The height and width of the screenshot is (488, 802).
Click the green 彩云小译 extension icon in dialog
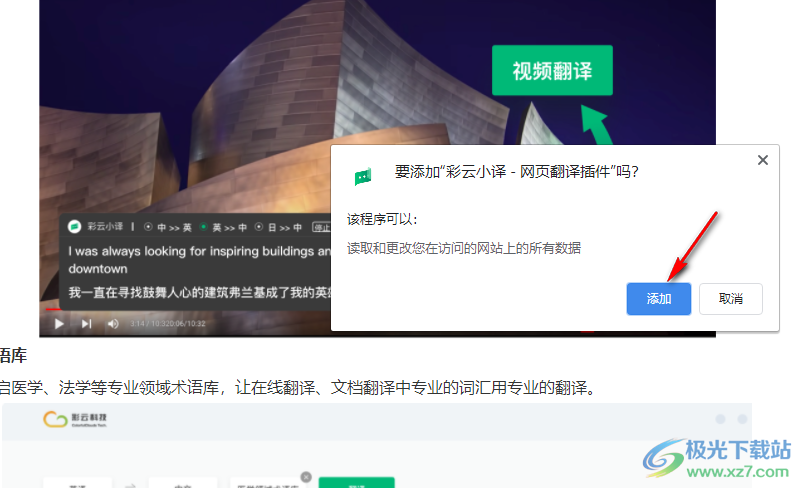[x=363, y=176]
